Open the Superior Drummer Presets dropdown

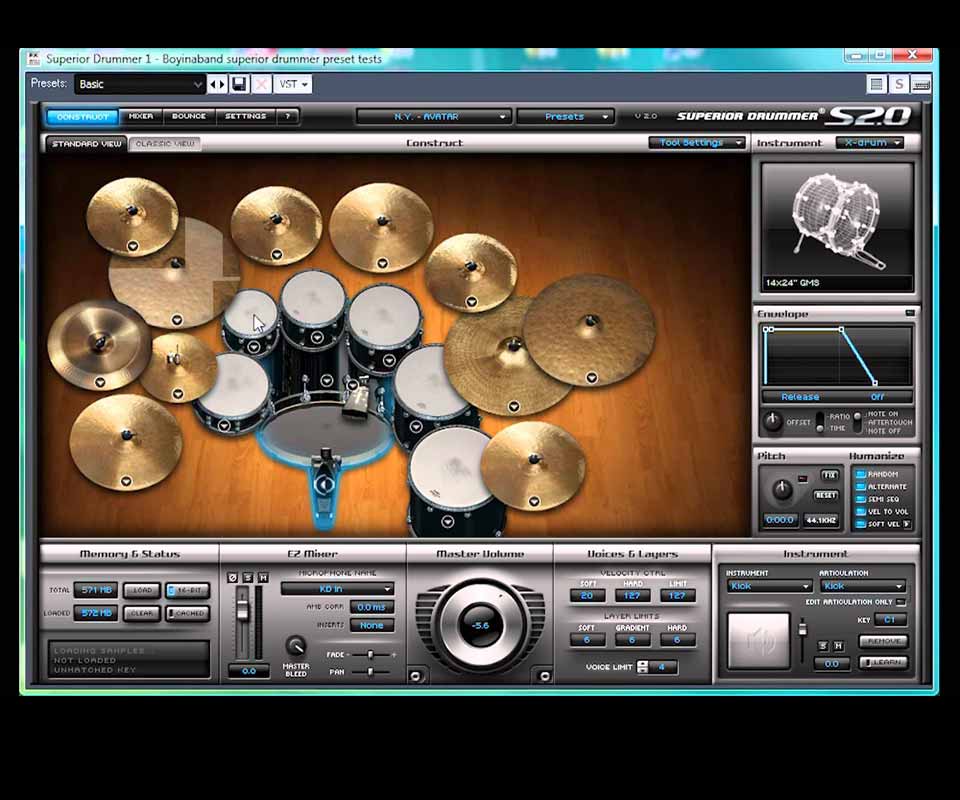(x=564, y=116)
